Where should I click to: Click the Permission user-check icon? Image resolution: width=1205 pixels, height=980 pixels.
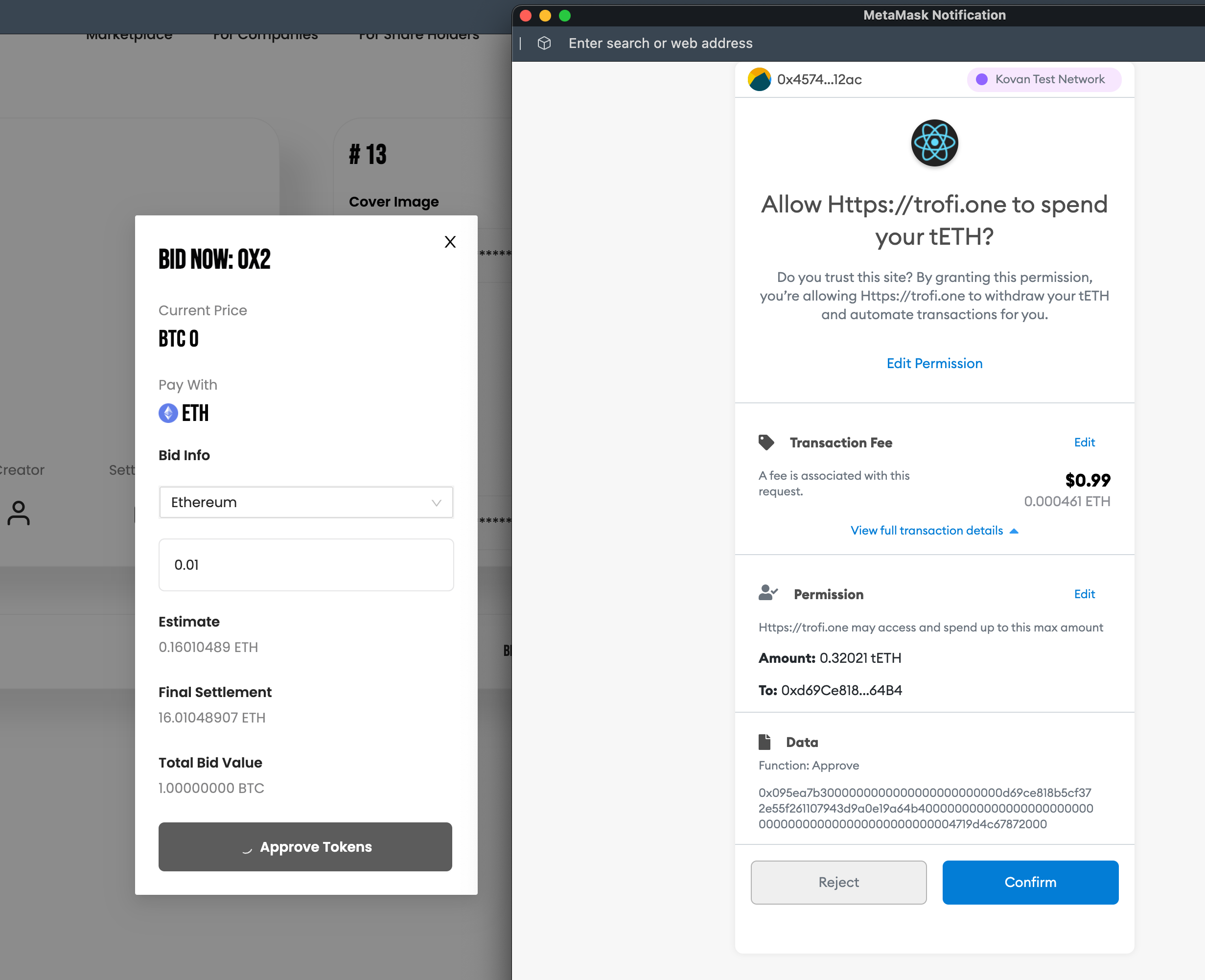(767, 593)
